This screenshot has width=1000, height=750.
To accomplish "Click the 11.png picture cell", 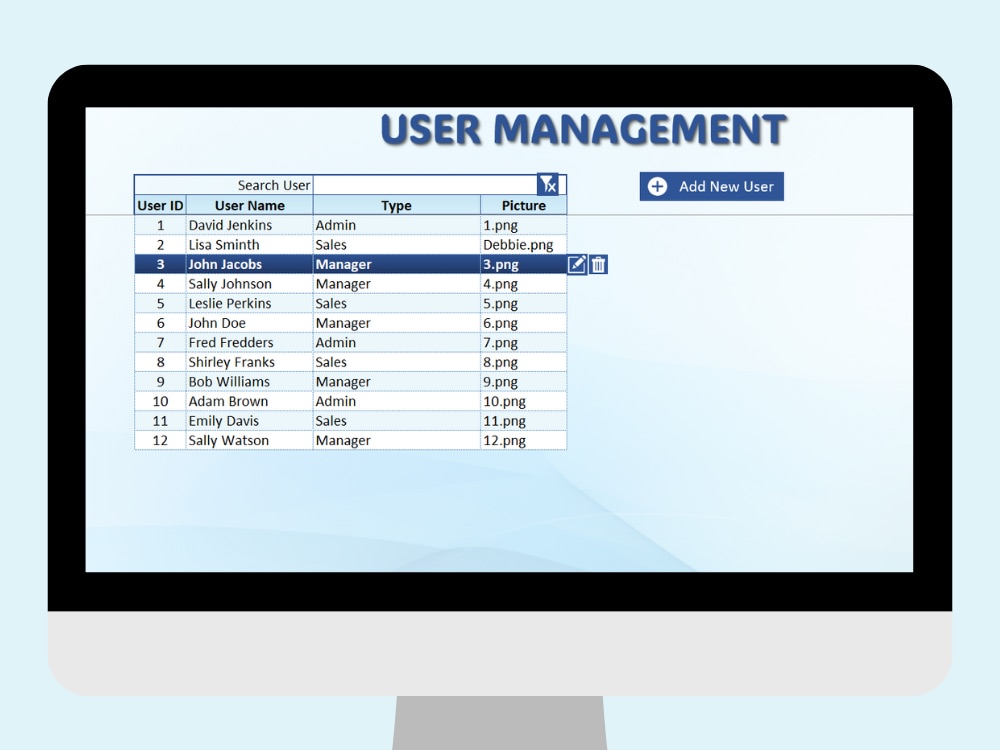I will point(524,421).
